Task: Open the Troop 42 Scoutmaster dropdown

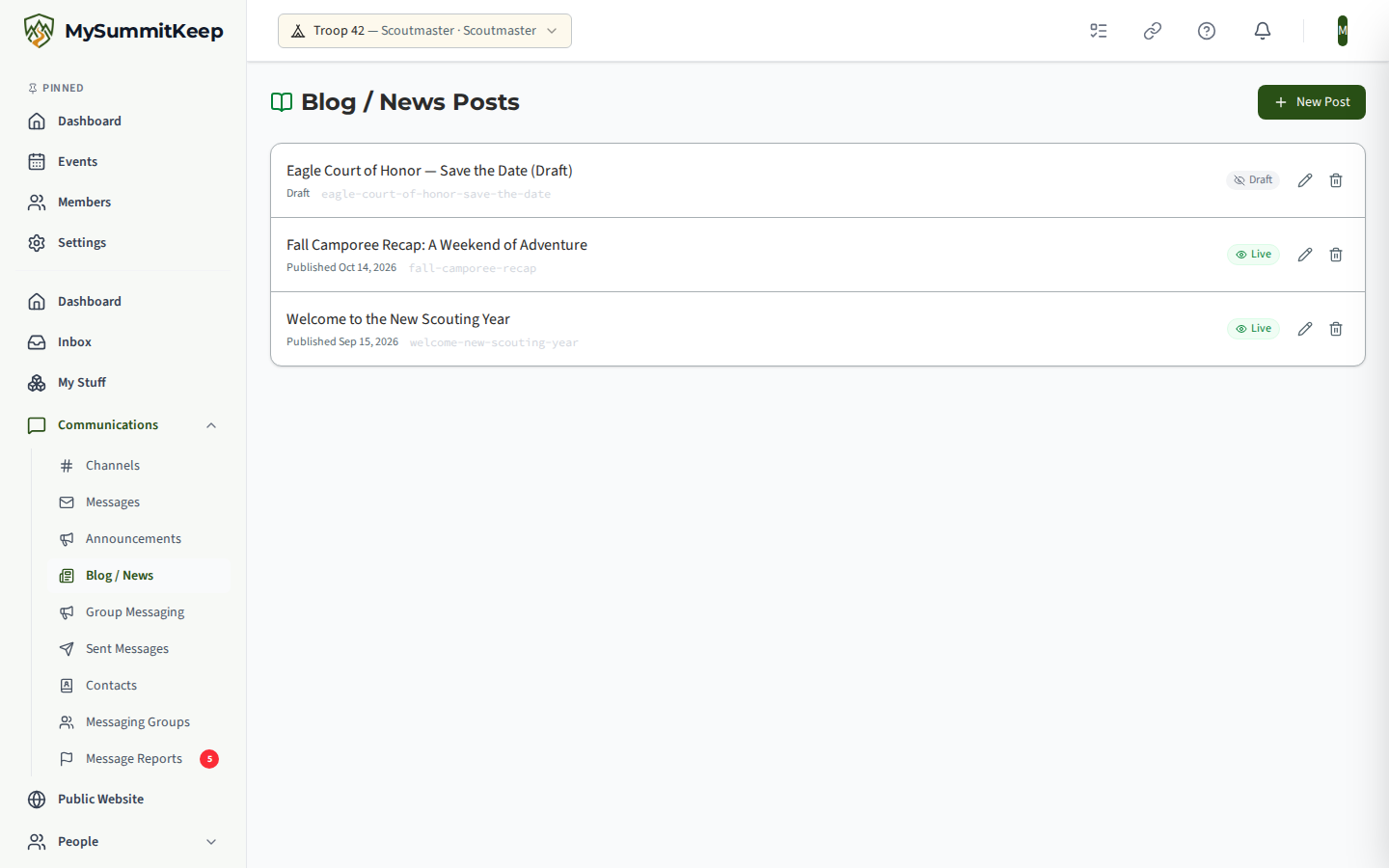Action: pos(424,31)
